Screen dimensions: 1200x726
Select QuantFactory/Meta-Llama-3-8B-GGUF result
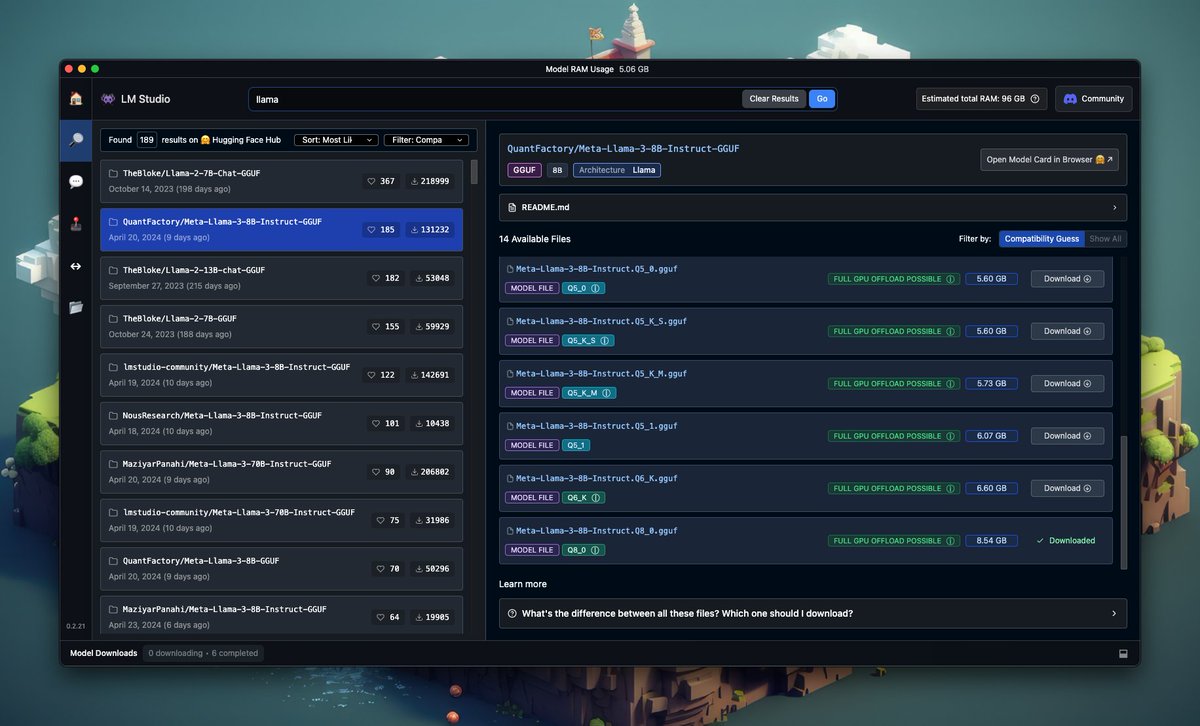[281, 568]
